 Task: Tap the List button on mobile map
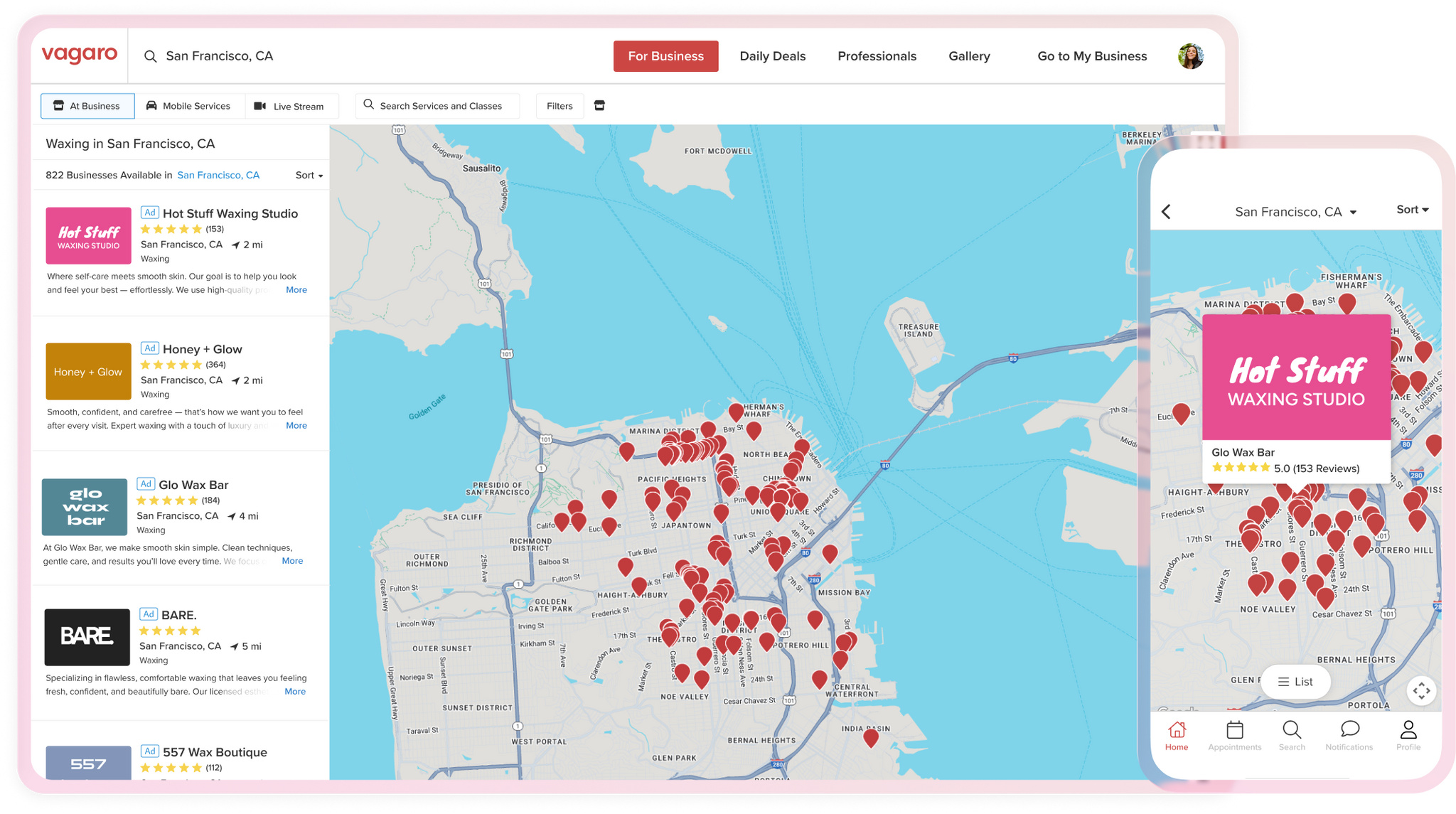point(1295,682)
